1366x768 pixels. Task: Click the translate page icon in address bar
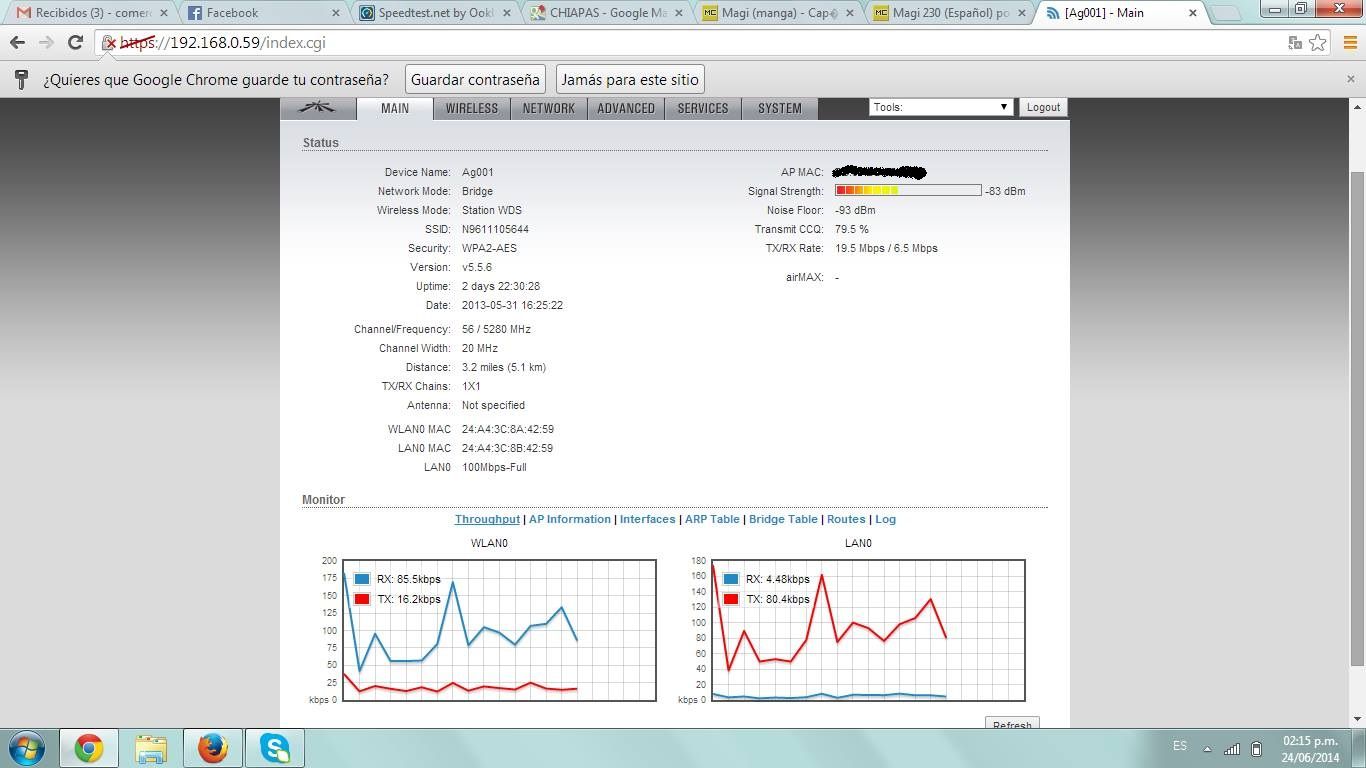tap(1295, 43)
